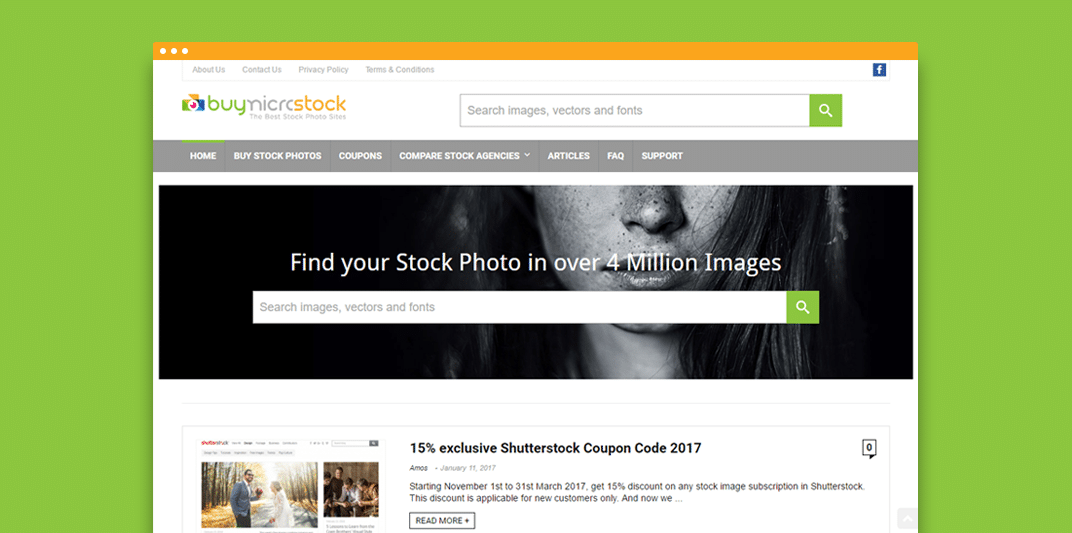The height and width of the screenshot is (533, 1072).
Task: Click the Shutterstock article thumbnail image
Action: 290,486
